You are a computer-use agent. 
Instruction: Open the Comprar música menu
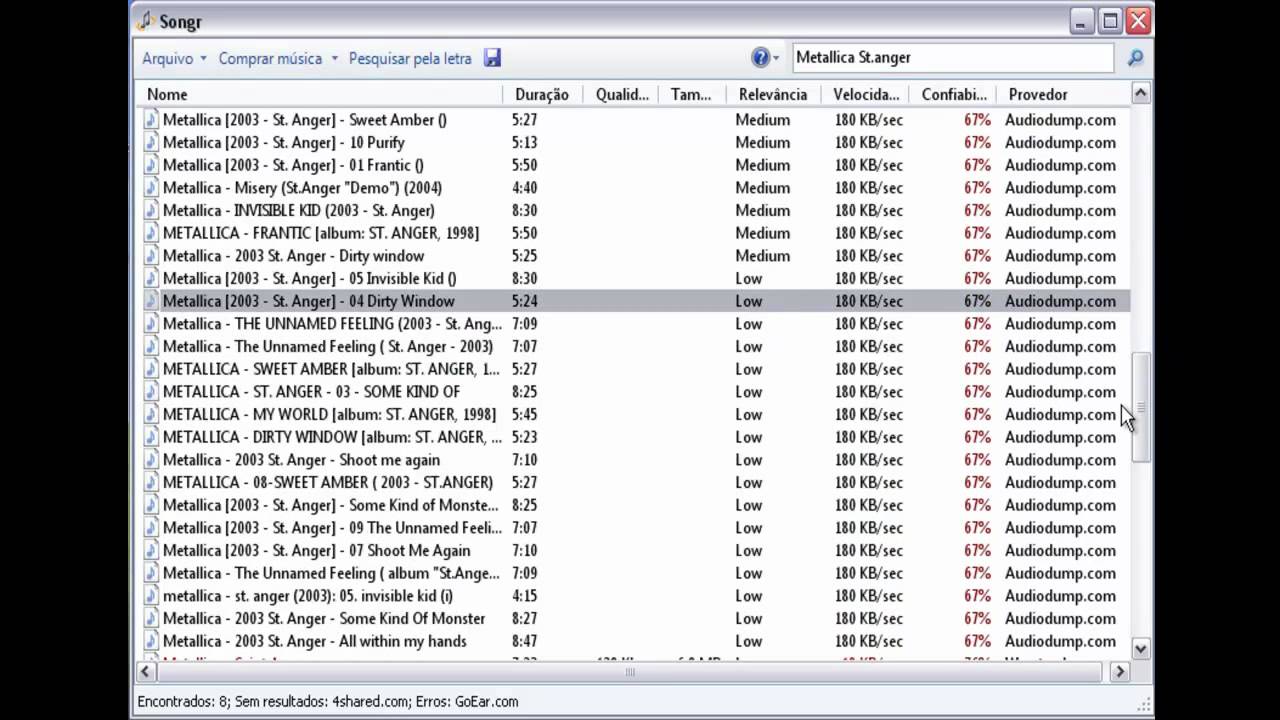tap(278, 59)
